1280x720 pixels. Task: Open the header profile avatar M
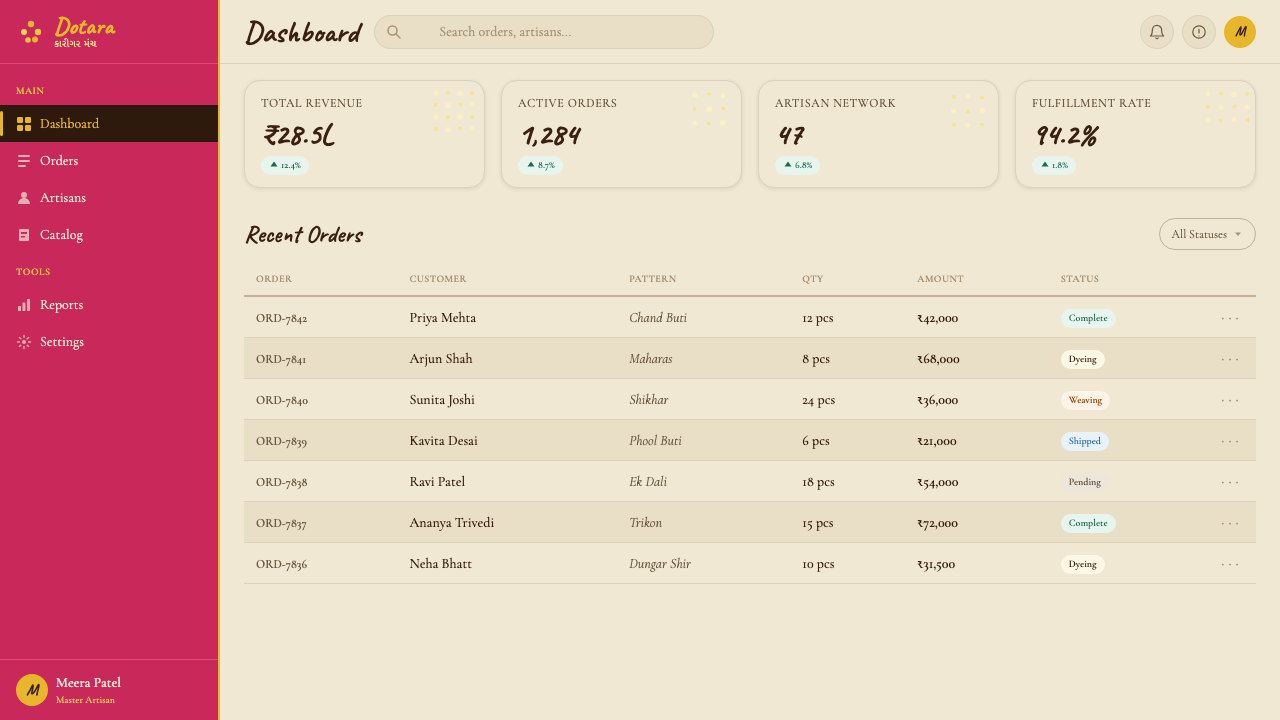pyautogui.click(x=1240, y=32)
